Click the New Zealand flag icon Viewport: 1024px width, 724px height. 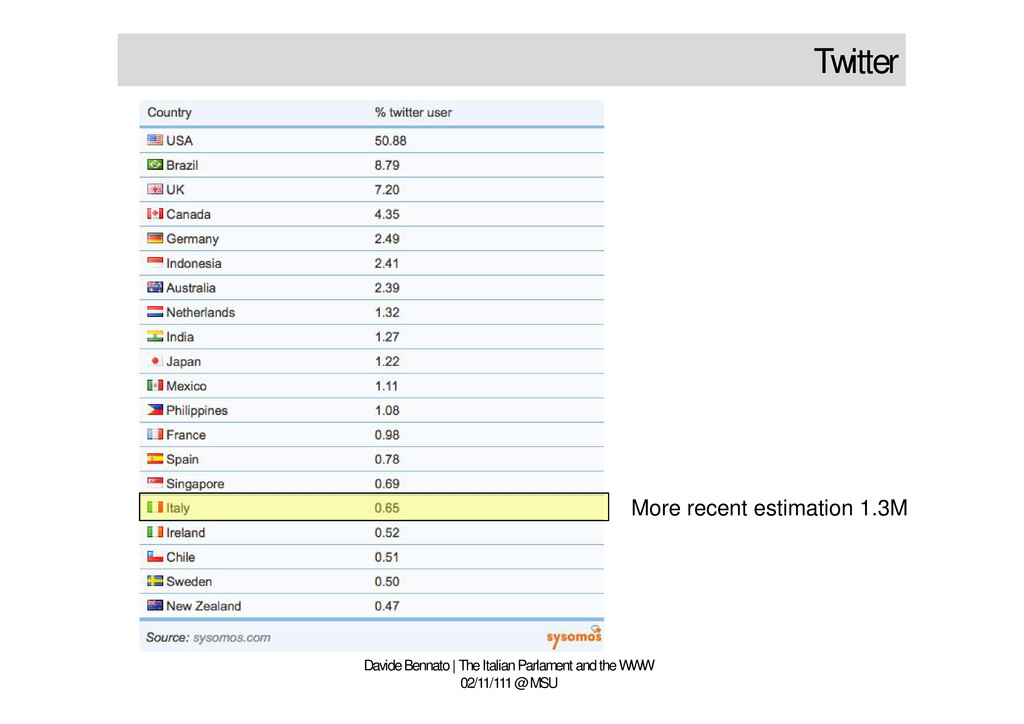point(155,605)
